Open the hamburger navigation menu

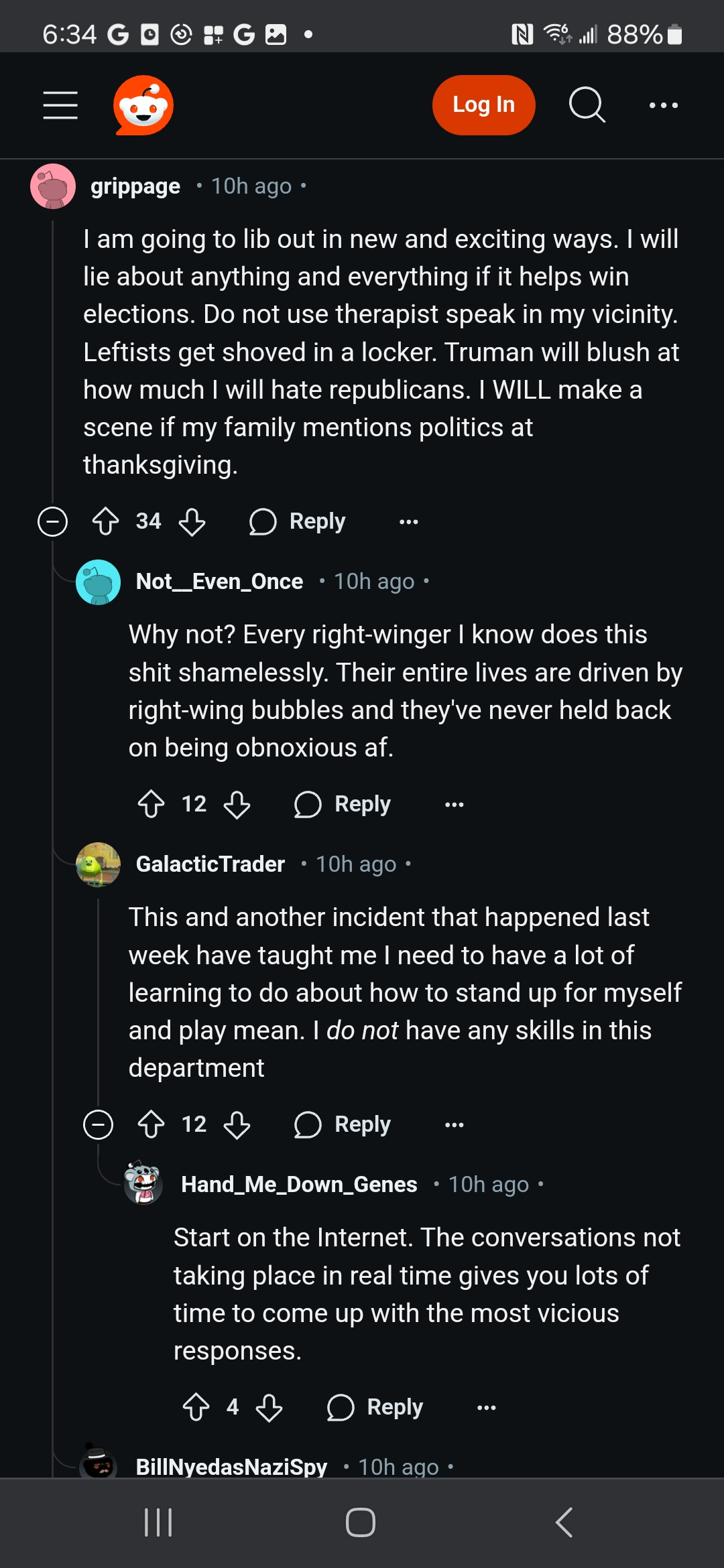click(x=60, y=105)
